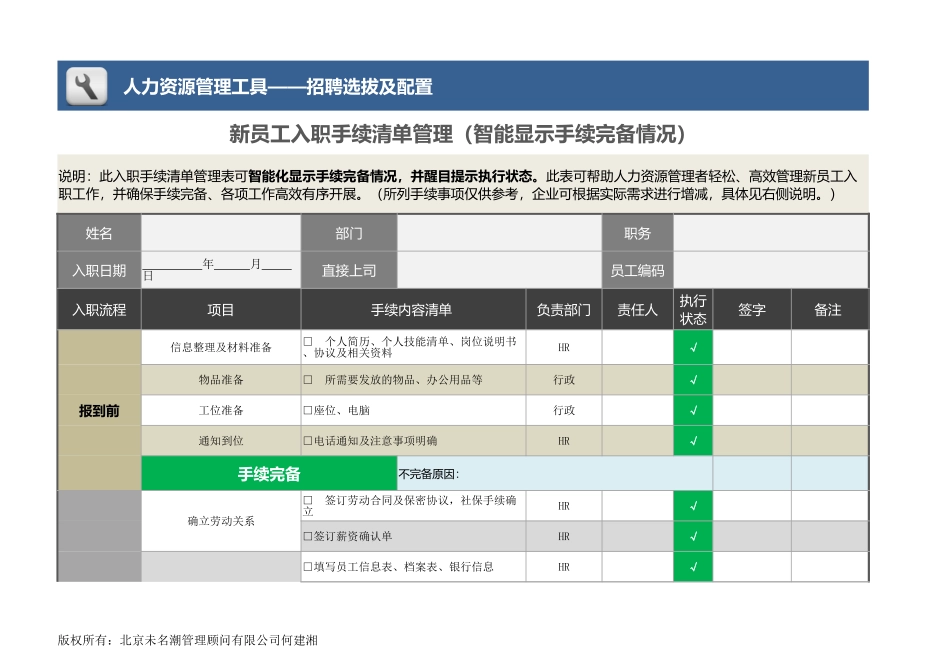950x672 pixels.
Task: Select the 不完备原因 reason field
Action: [554, 474]
